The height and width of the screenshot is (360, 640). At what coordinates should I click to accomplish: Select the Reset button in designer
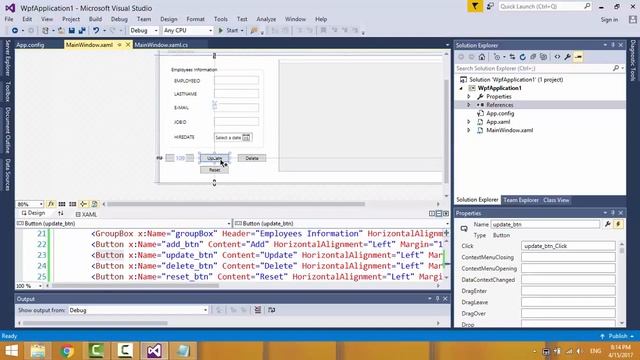(214, 170)
